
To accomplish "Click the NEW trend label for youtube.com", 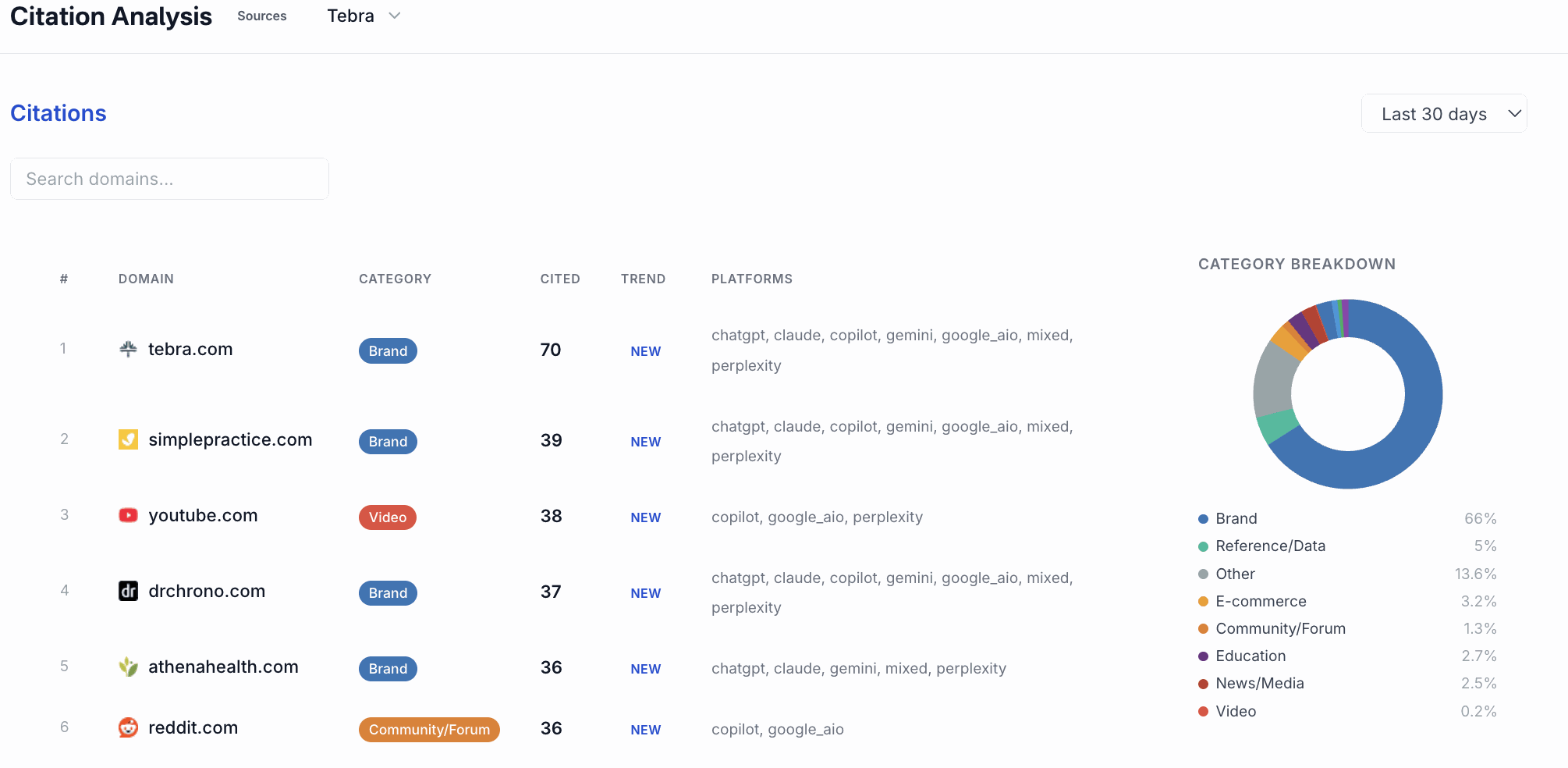I will (645, 517).
